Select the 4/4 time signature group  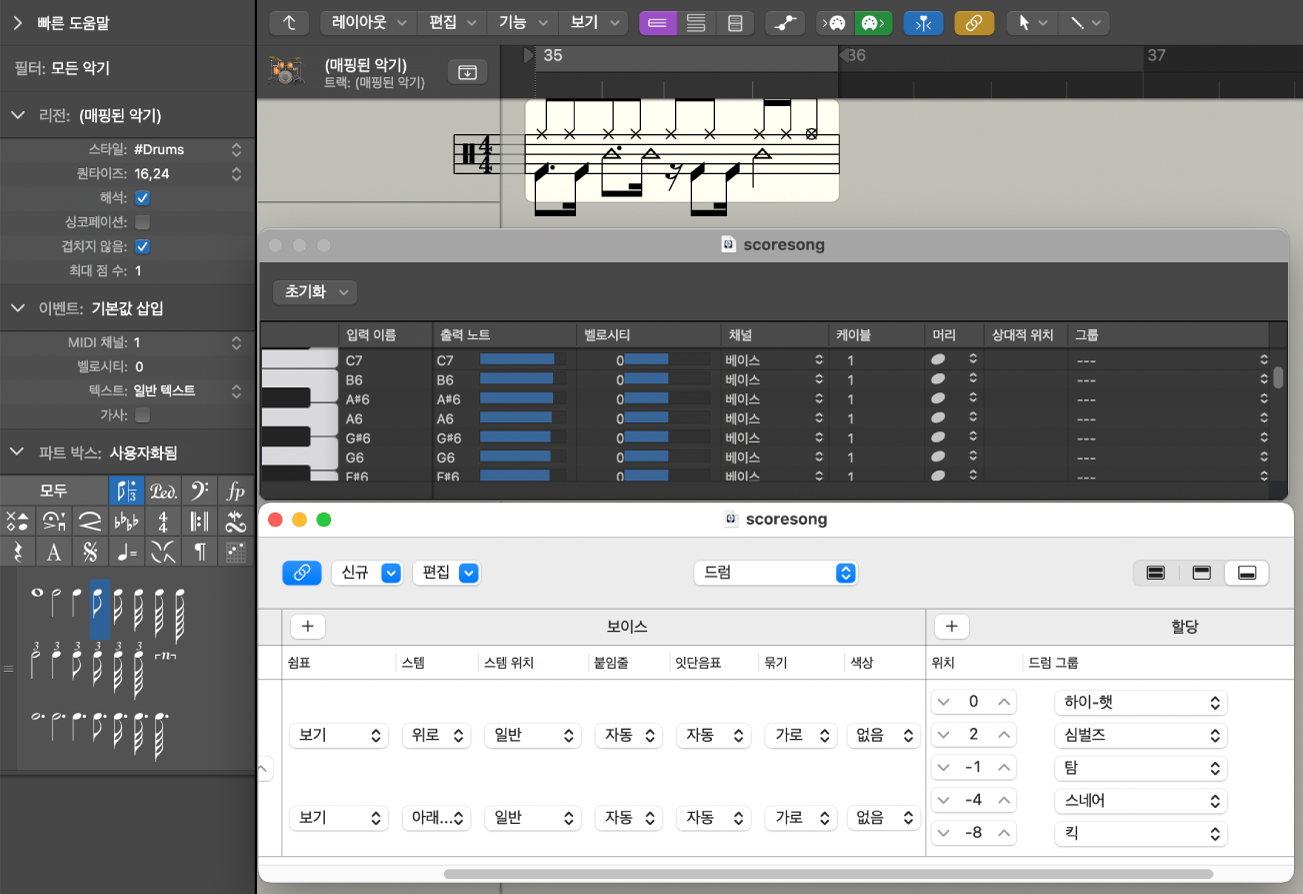(163, 521)
